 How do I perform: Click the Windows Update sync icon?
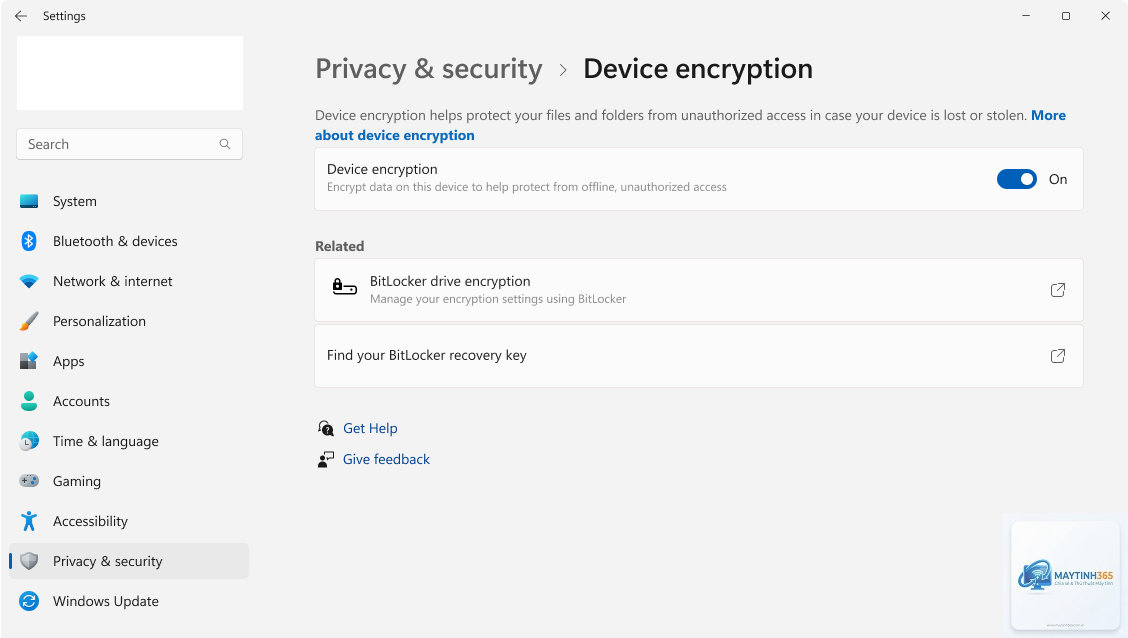pos(29,601)
